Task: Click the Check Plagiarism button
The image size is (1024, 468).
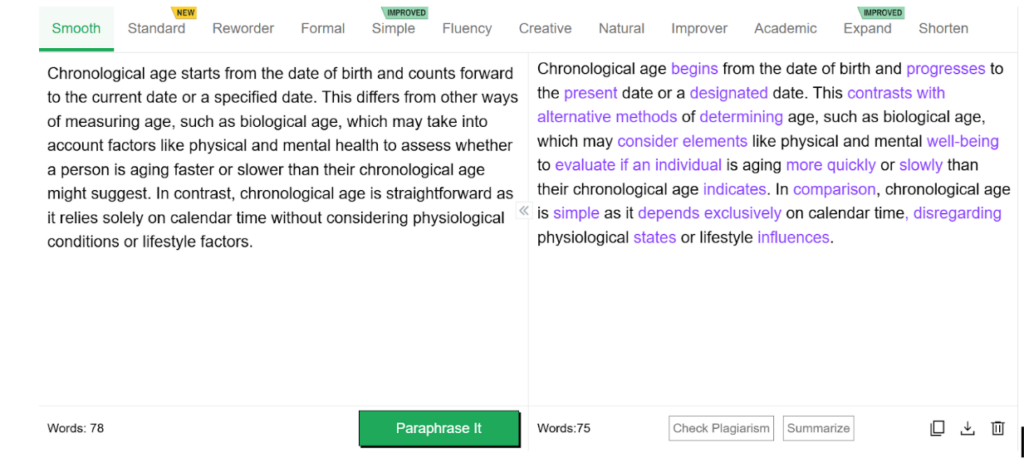Action: 721,428
